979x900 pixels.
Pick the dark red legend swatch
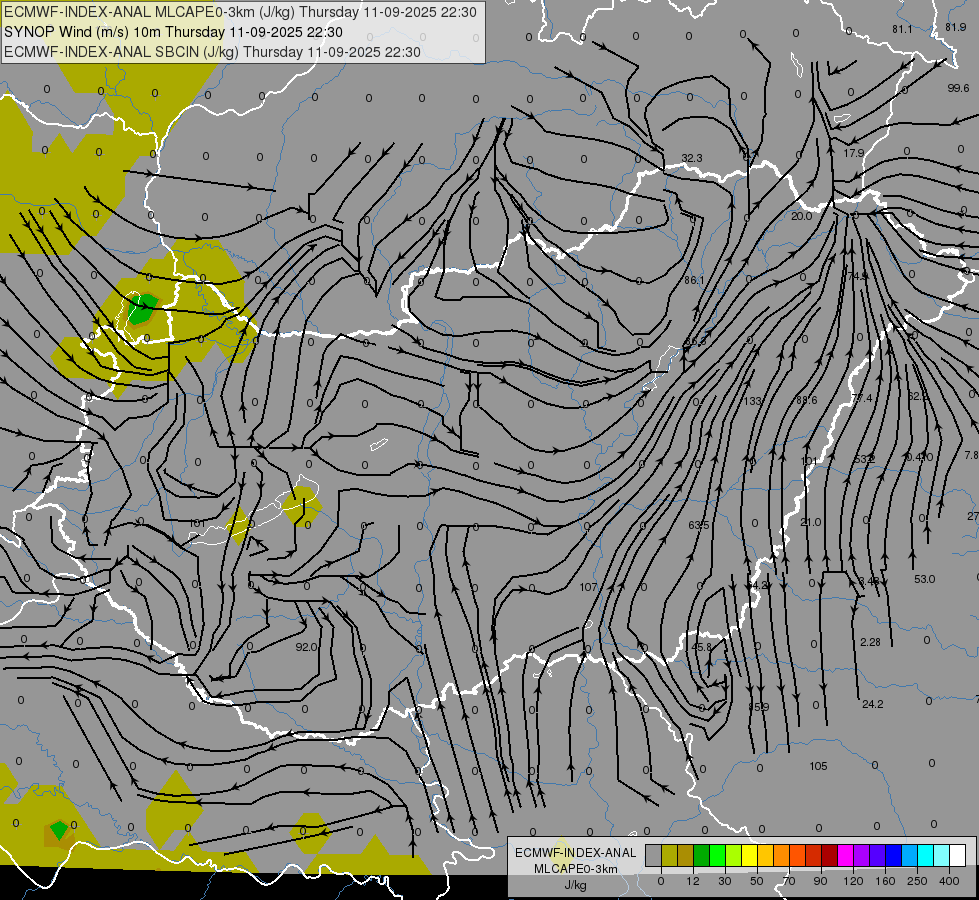(x=830, y=855)
